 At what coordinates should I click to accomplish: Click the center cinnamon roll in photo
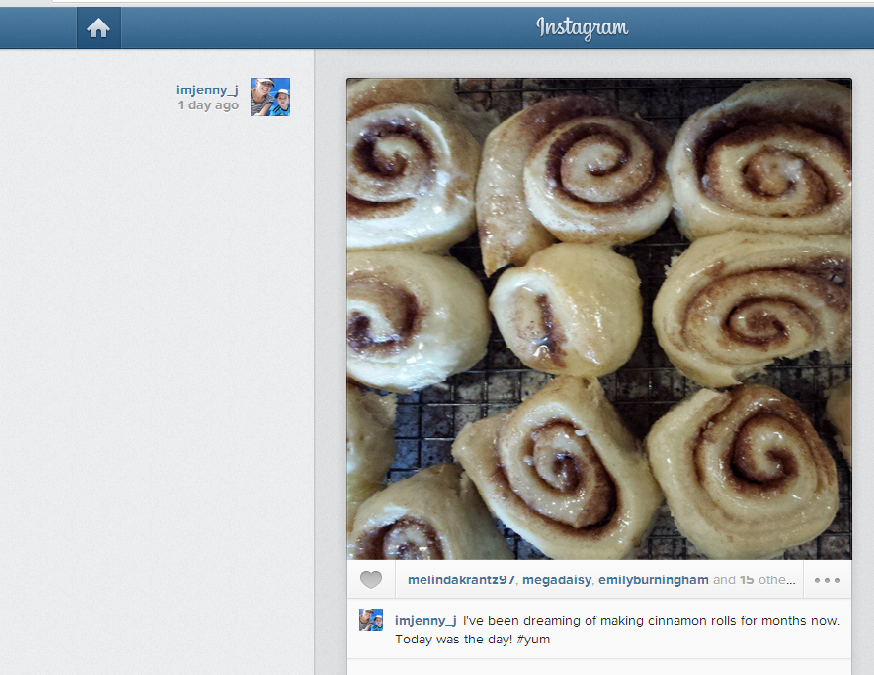[566, 310]
